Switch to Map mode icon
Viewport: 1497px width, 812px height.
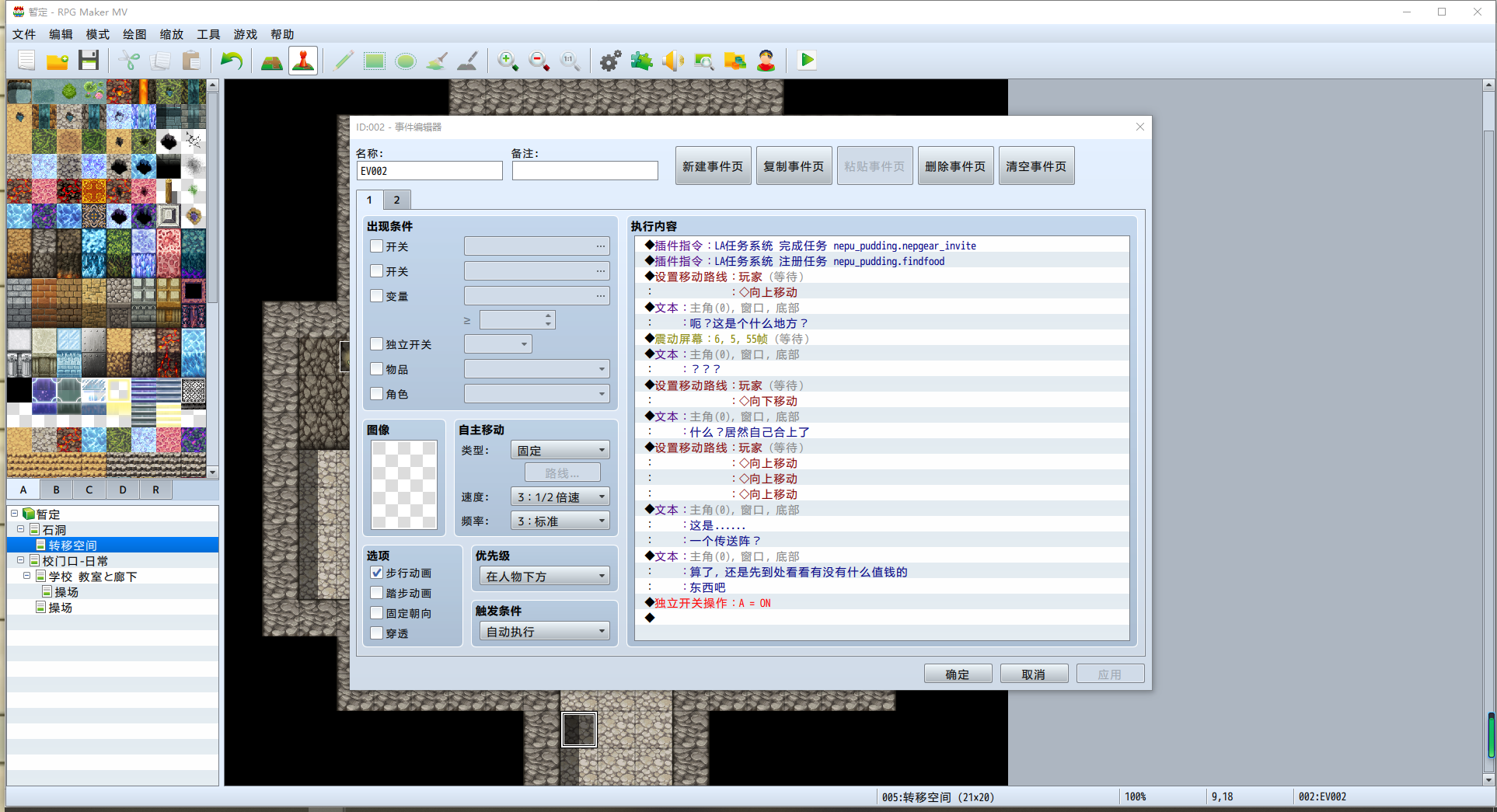coord(272,61)
